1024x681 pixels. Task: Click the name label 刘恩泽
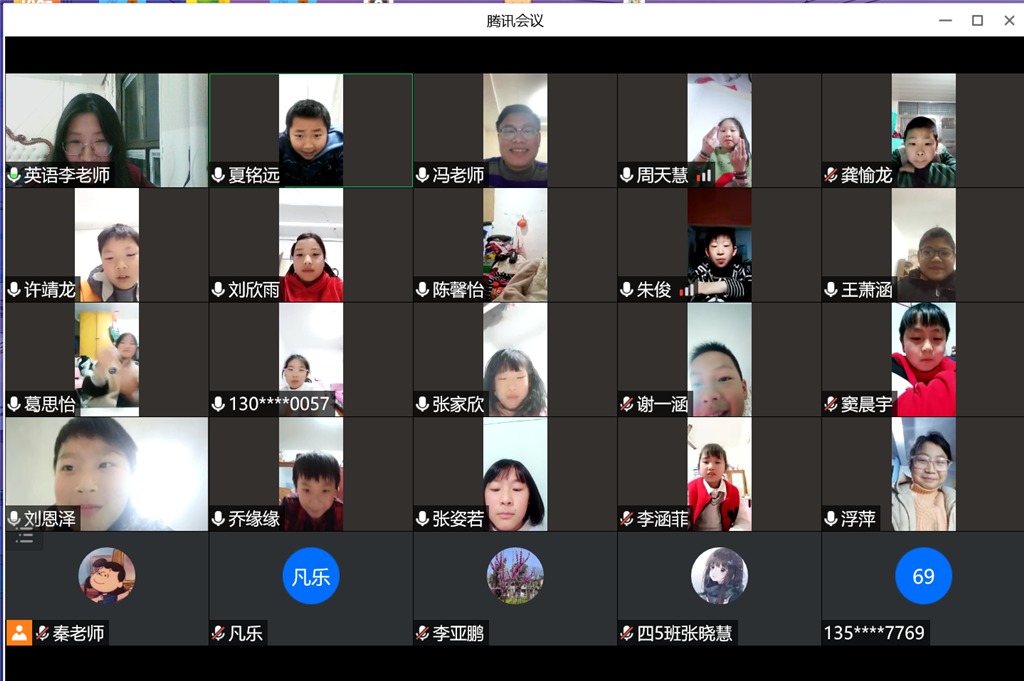pyautogui.click(x=50, y=518)
